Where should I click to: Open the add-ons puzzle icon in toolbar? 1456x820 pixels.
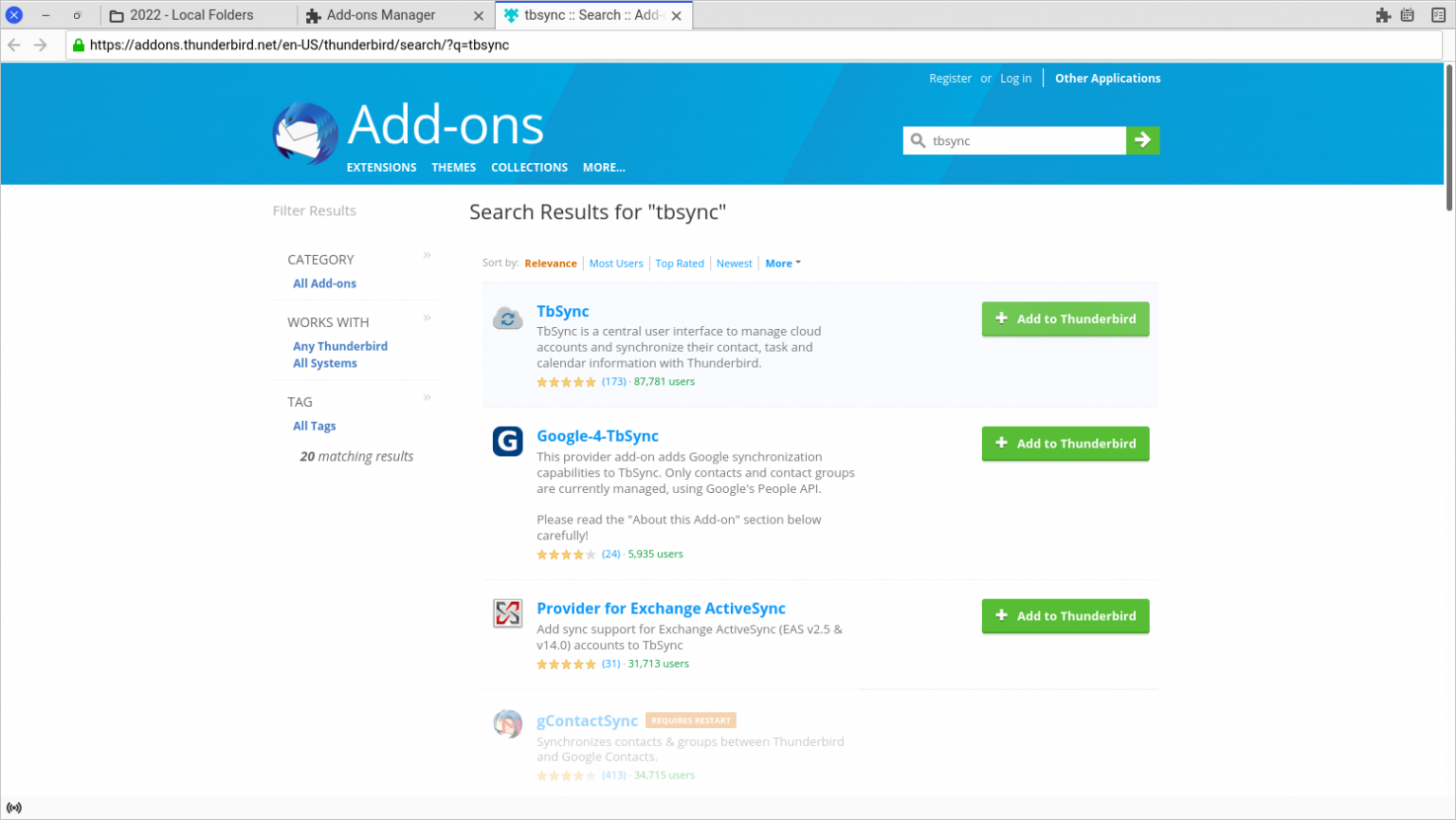click(x=1383, y=15)
